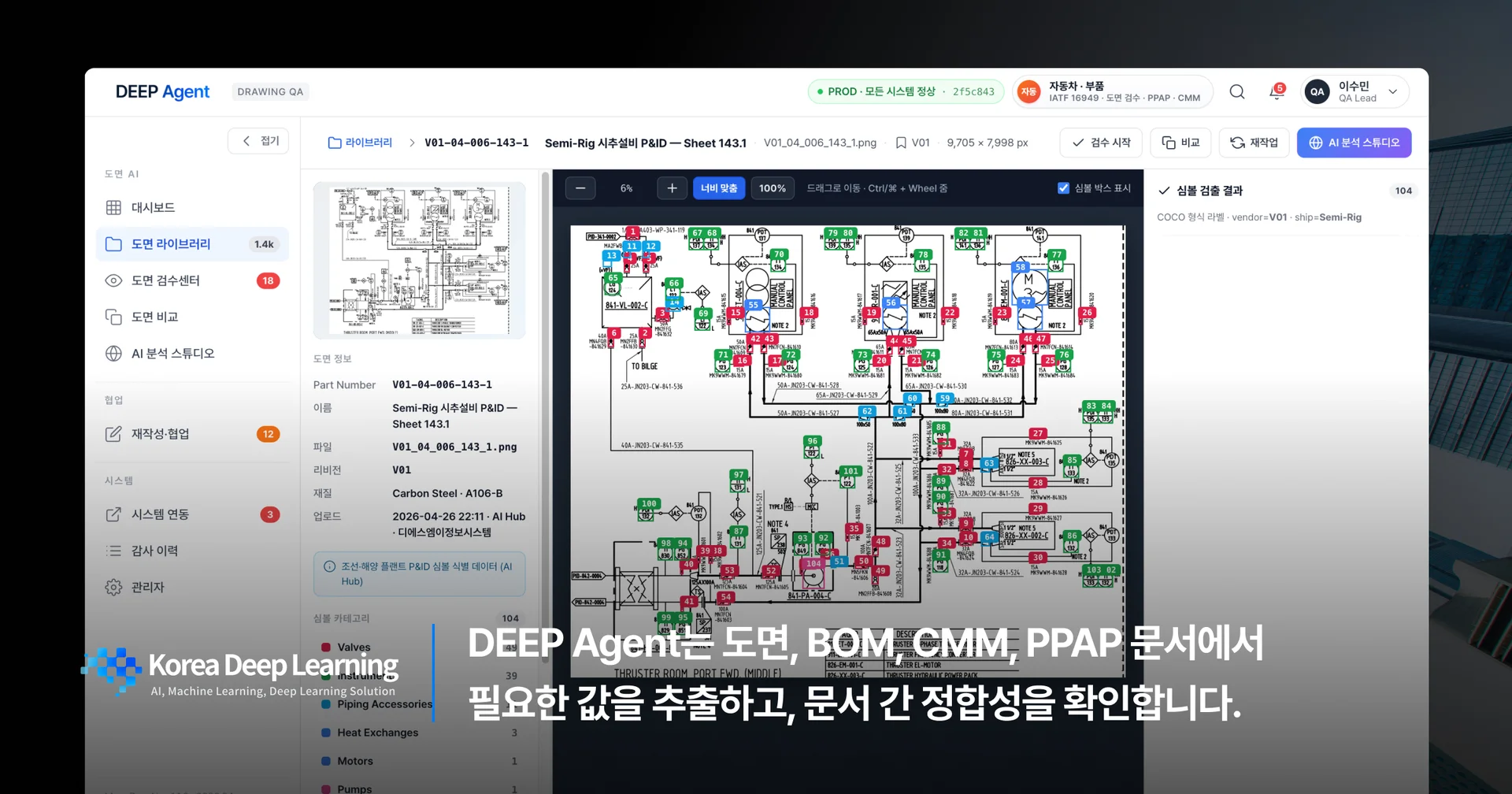1512x794 pixels.
Task: Open 도면 검수센터 menu item
Action: click(192, 280)
